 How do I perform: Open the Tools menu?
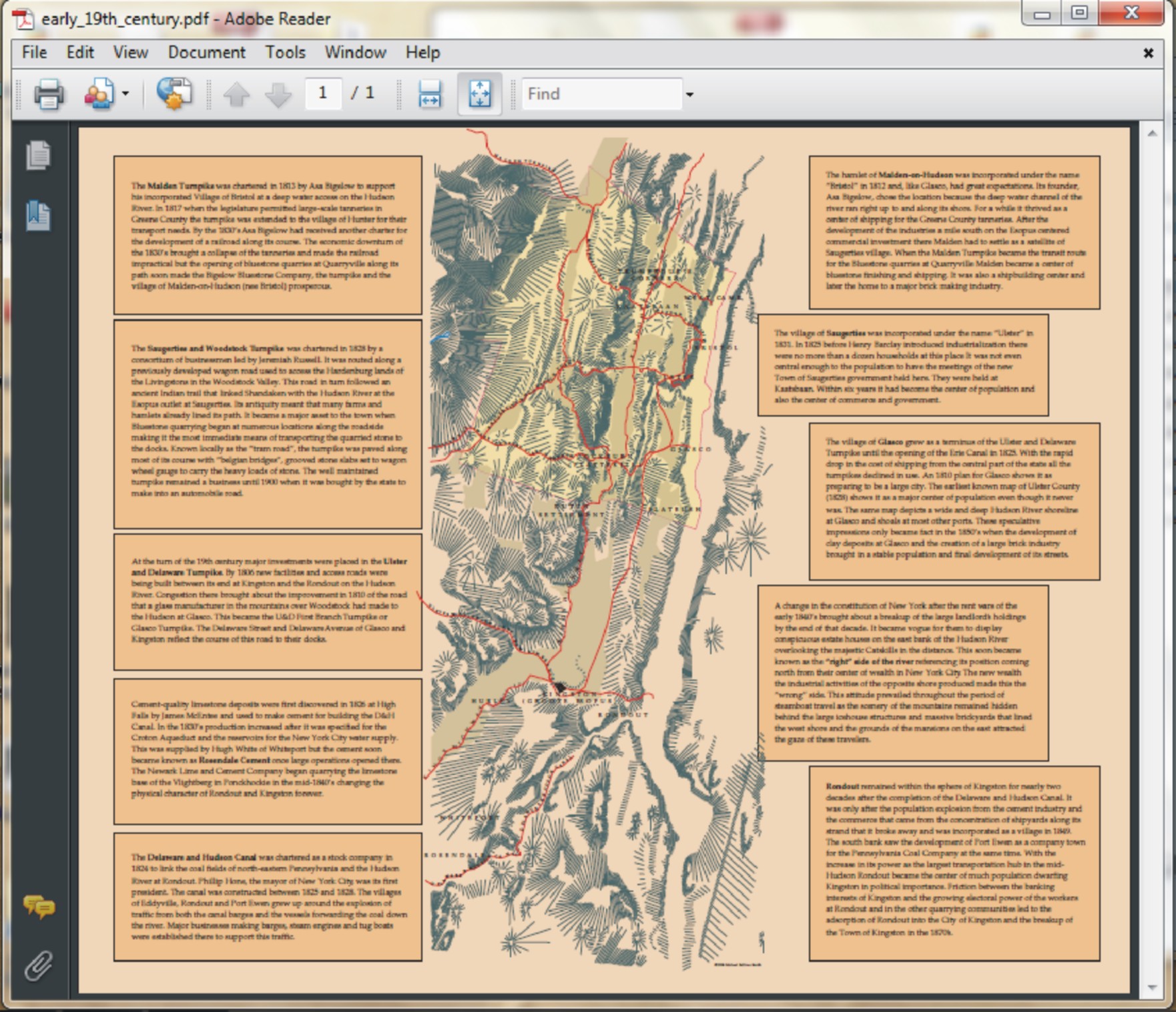point(285,52)
